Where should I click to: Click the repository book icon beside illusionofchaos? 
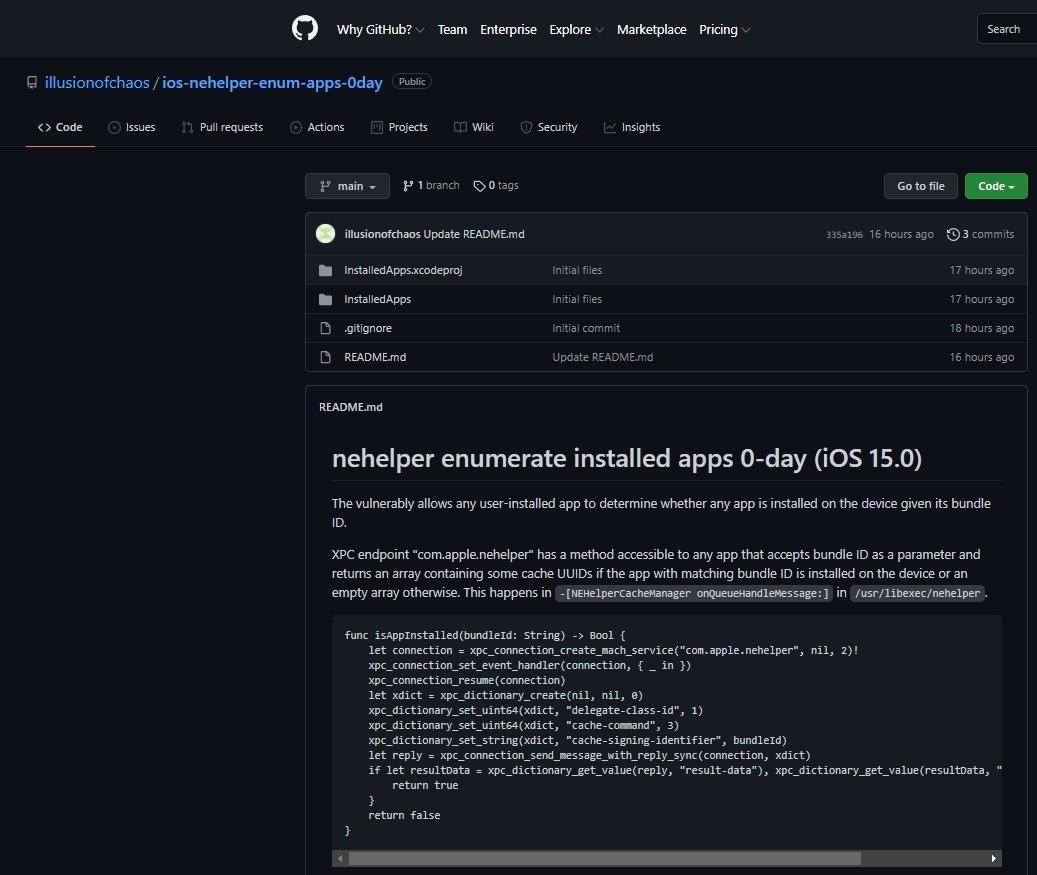pos(32,83)
